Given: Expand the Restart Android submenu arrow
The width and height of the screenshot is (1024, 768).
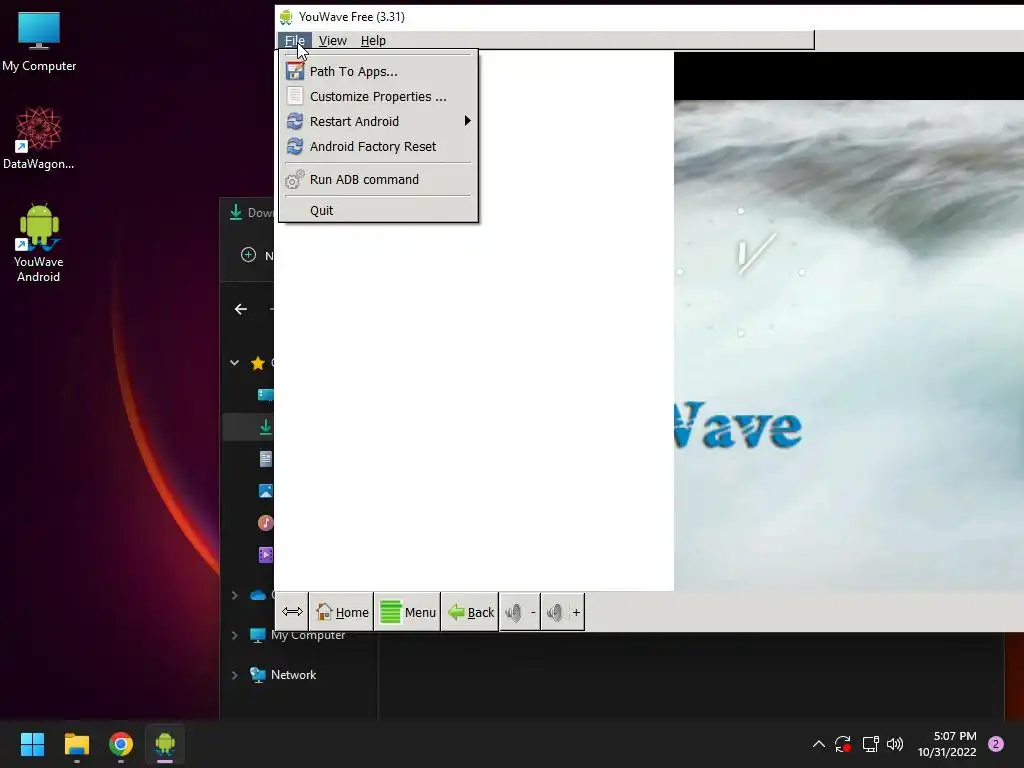Looking at the screenshot, I should 467,121.
